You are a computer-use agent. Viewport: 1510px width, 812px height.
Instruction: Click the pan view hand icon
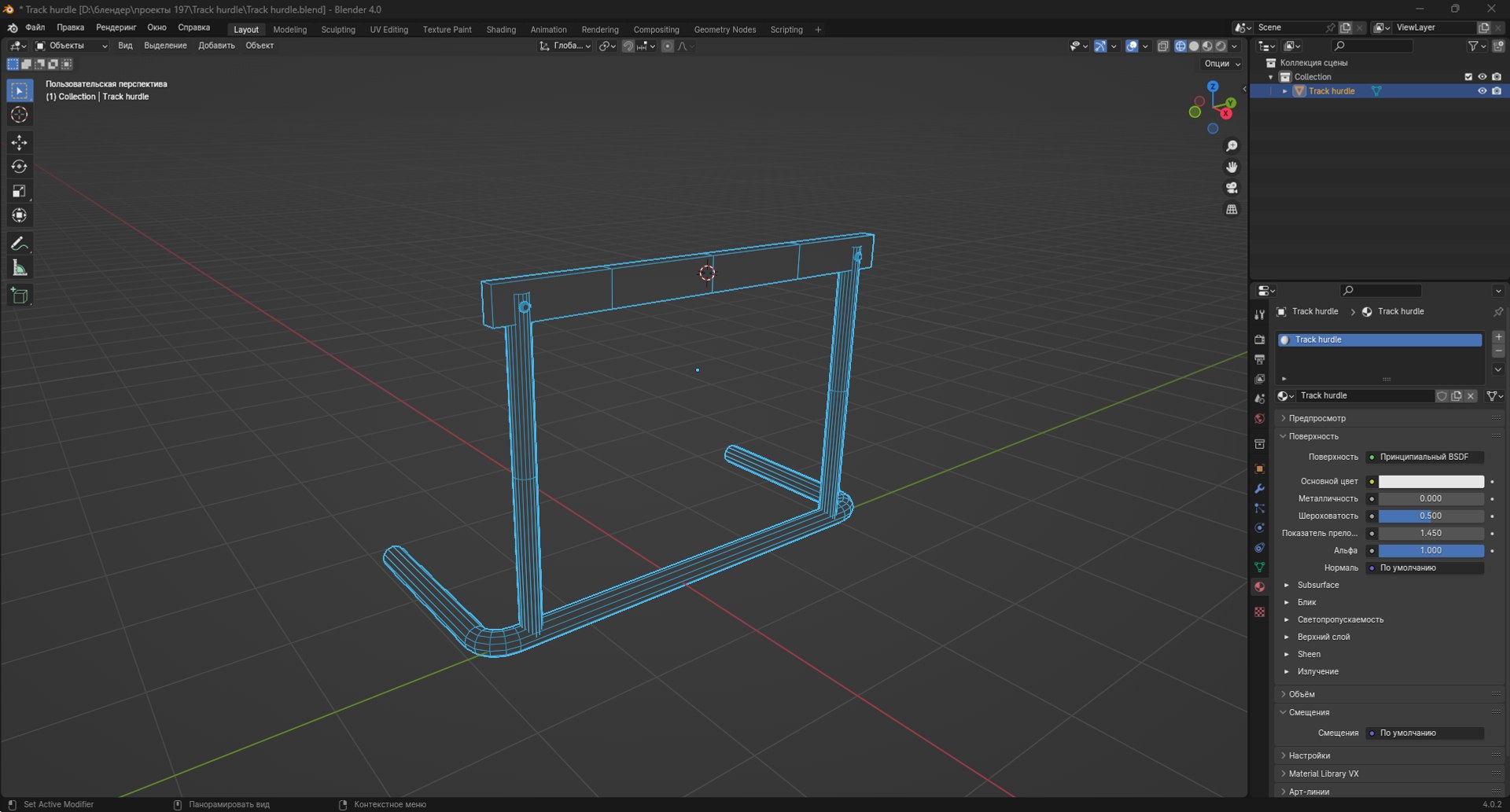[1232, 167]
